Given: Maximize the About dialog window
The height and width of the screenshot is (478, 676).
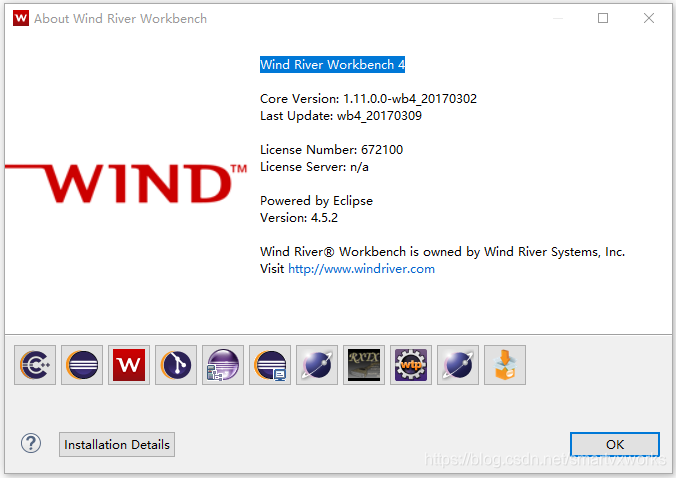Looking at the screenshot, I should (603, 18).
